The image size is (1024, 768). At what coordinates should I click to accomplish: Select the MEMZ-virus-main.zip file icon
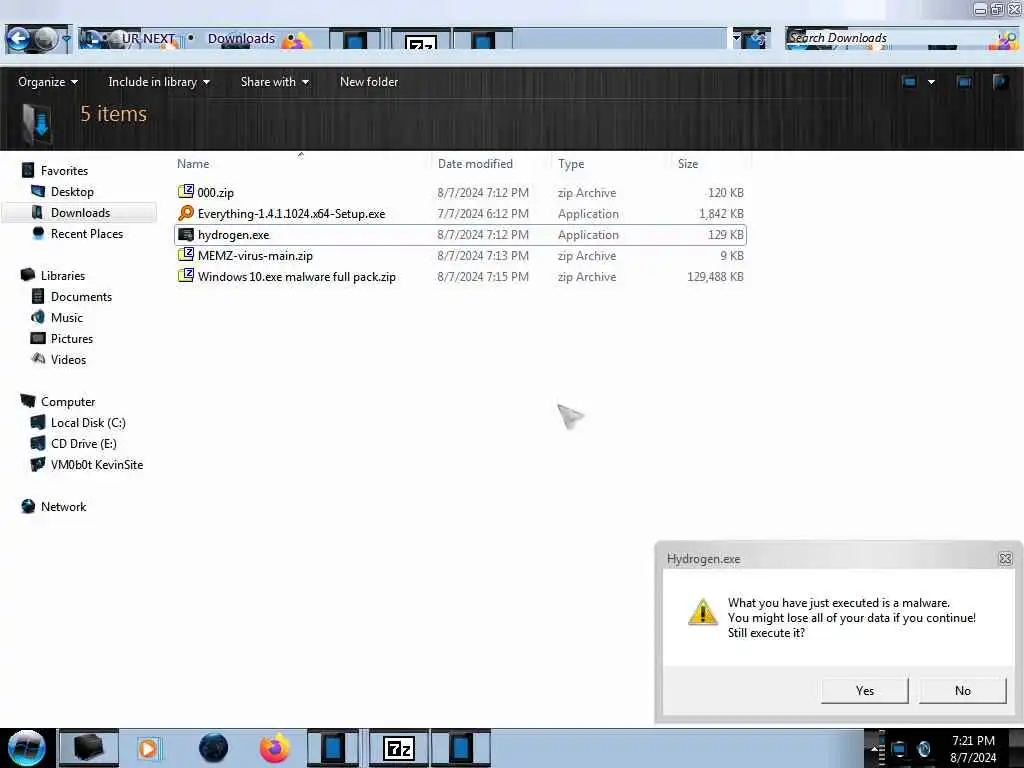click(x=186, y=255)
